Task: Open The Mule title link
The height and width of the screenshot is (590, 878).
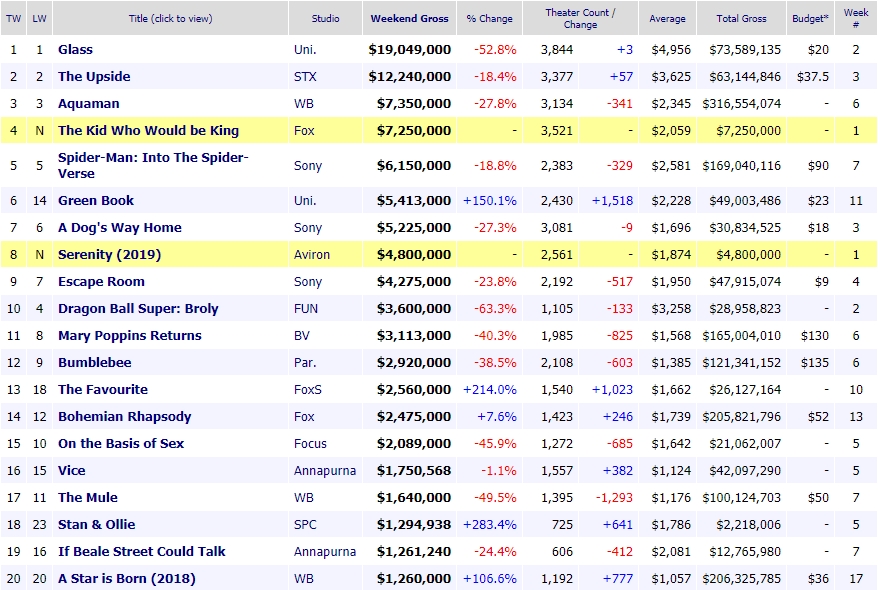Action: [x=88, y=498]
